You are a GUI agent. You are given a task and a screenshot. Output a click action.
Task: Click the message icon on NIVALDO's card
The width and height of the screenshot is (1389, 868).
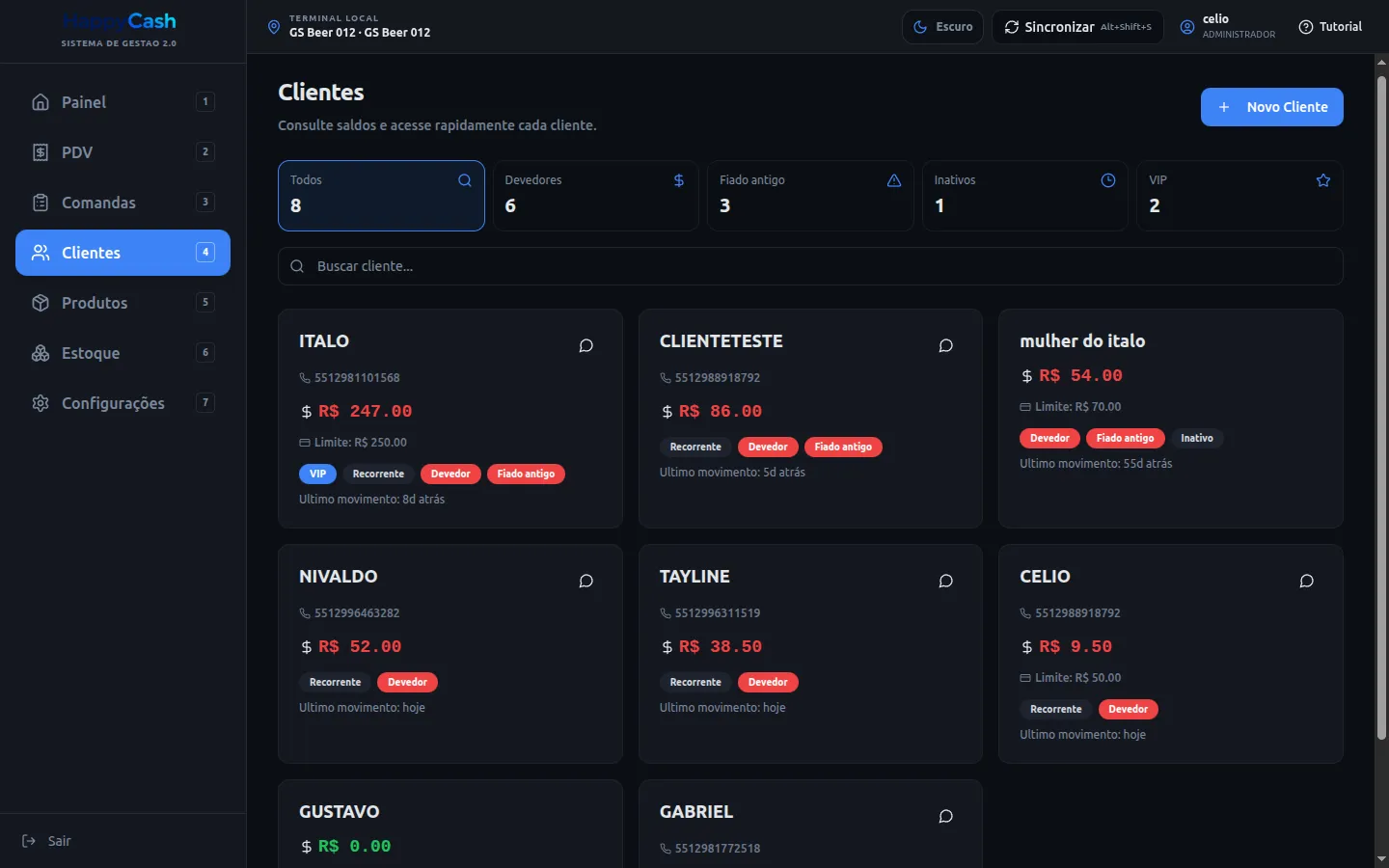click(586, 581)
